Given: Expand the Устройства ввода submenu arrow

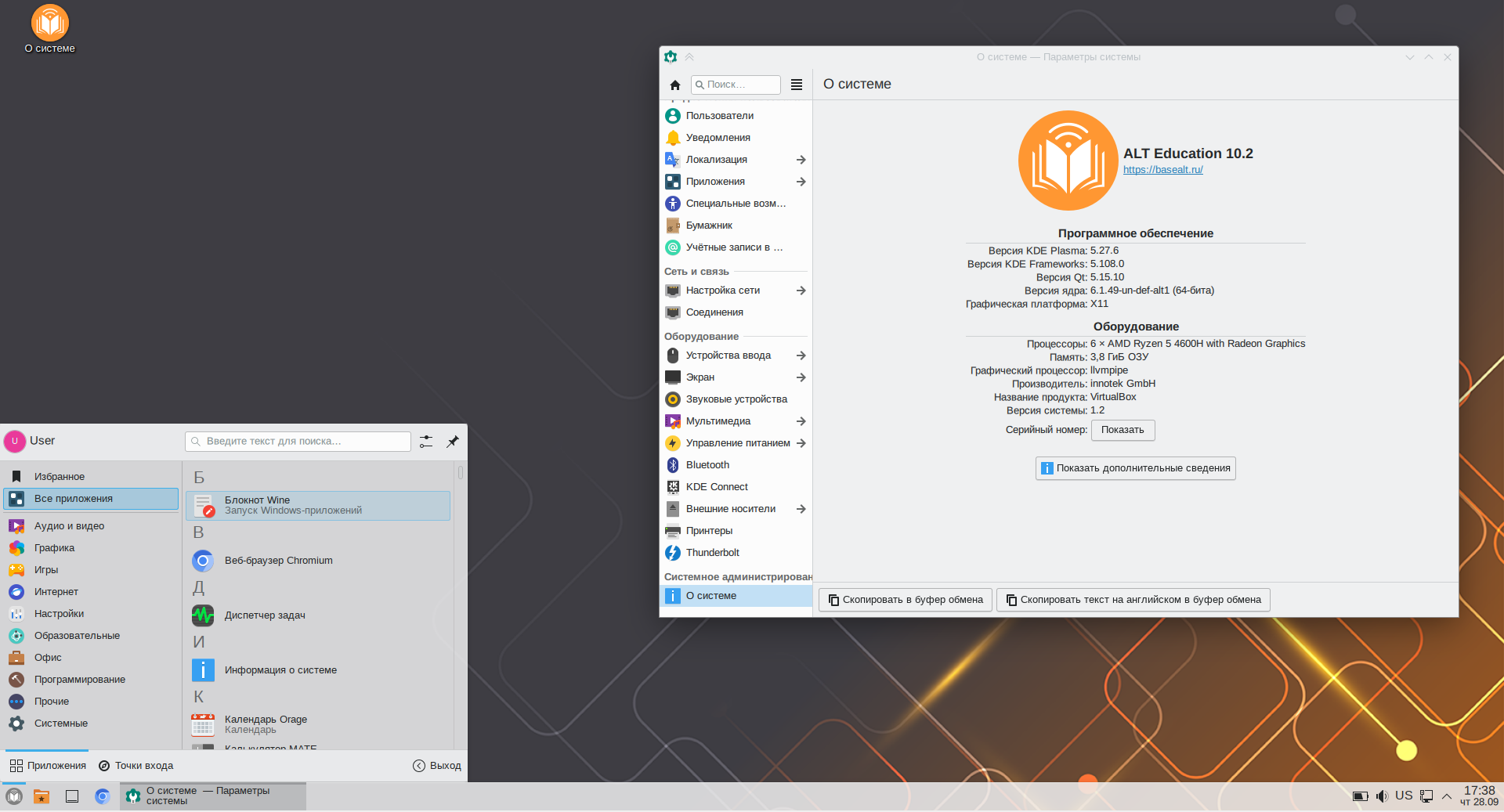Looking at the screenshot, I should [801, 355].
